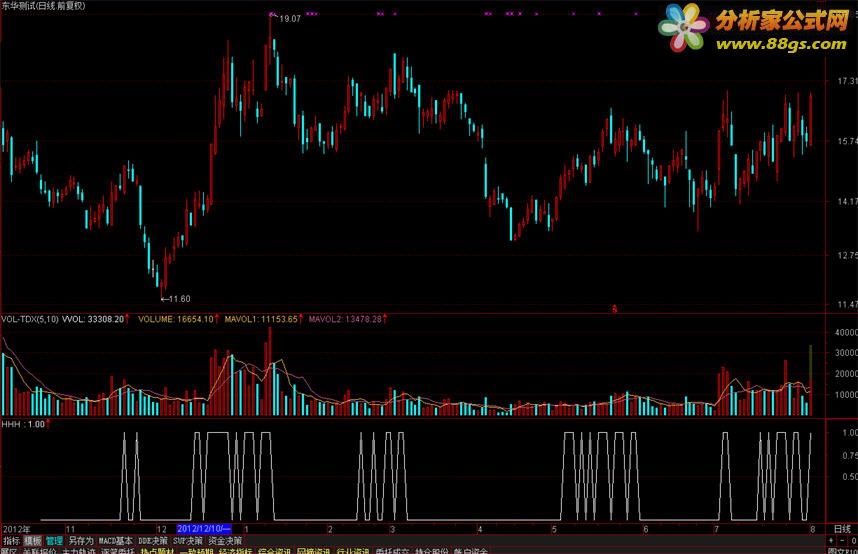
Task: Open the 管理 option
Action: pyautogui.click(x=54, y=541)
